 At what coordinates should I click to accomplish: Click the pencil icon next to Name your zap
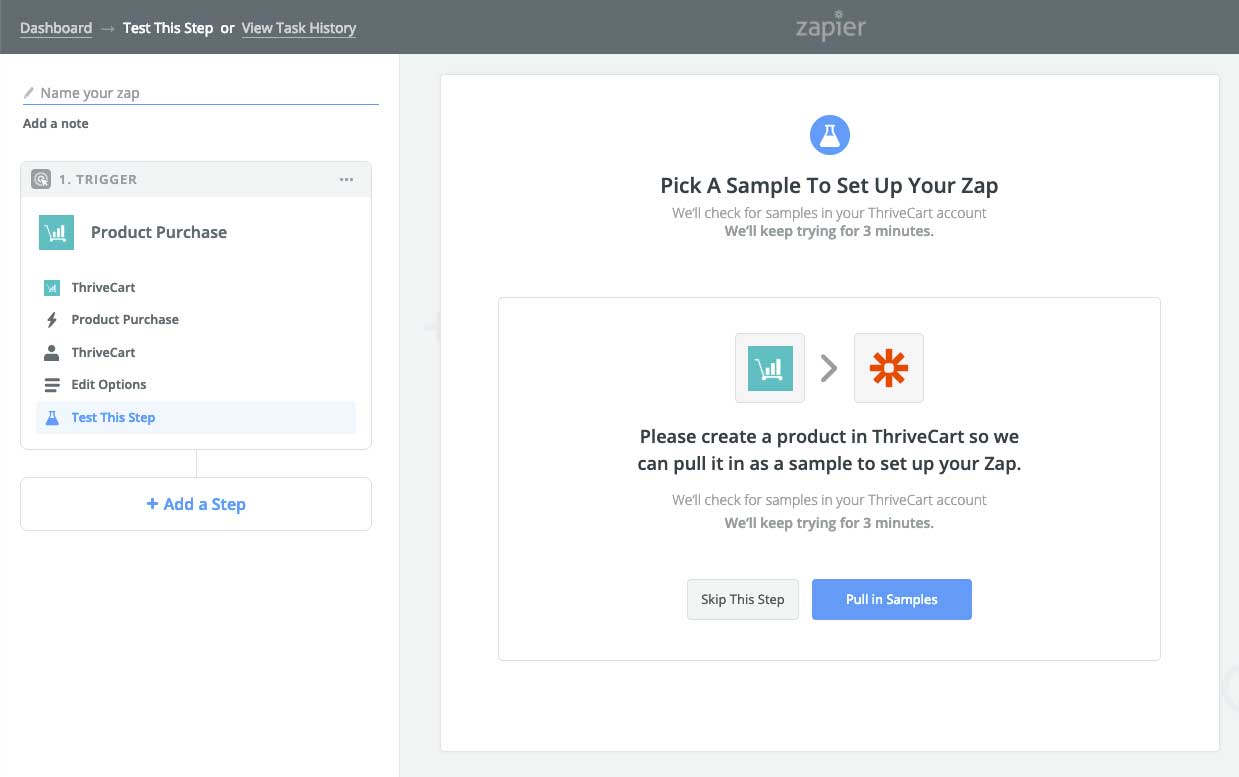pyautogui.click(x=29, y=93)
